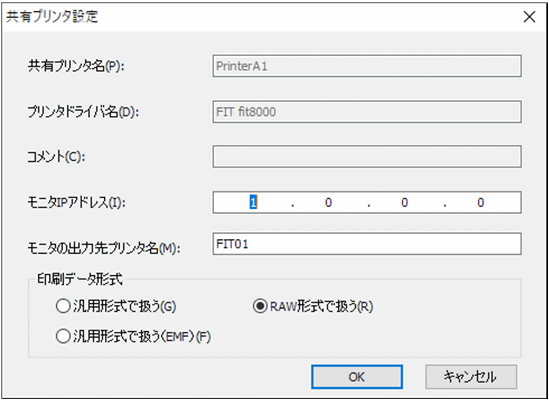Click the 印刷データ形式 group title

(x=79, y=280)
